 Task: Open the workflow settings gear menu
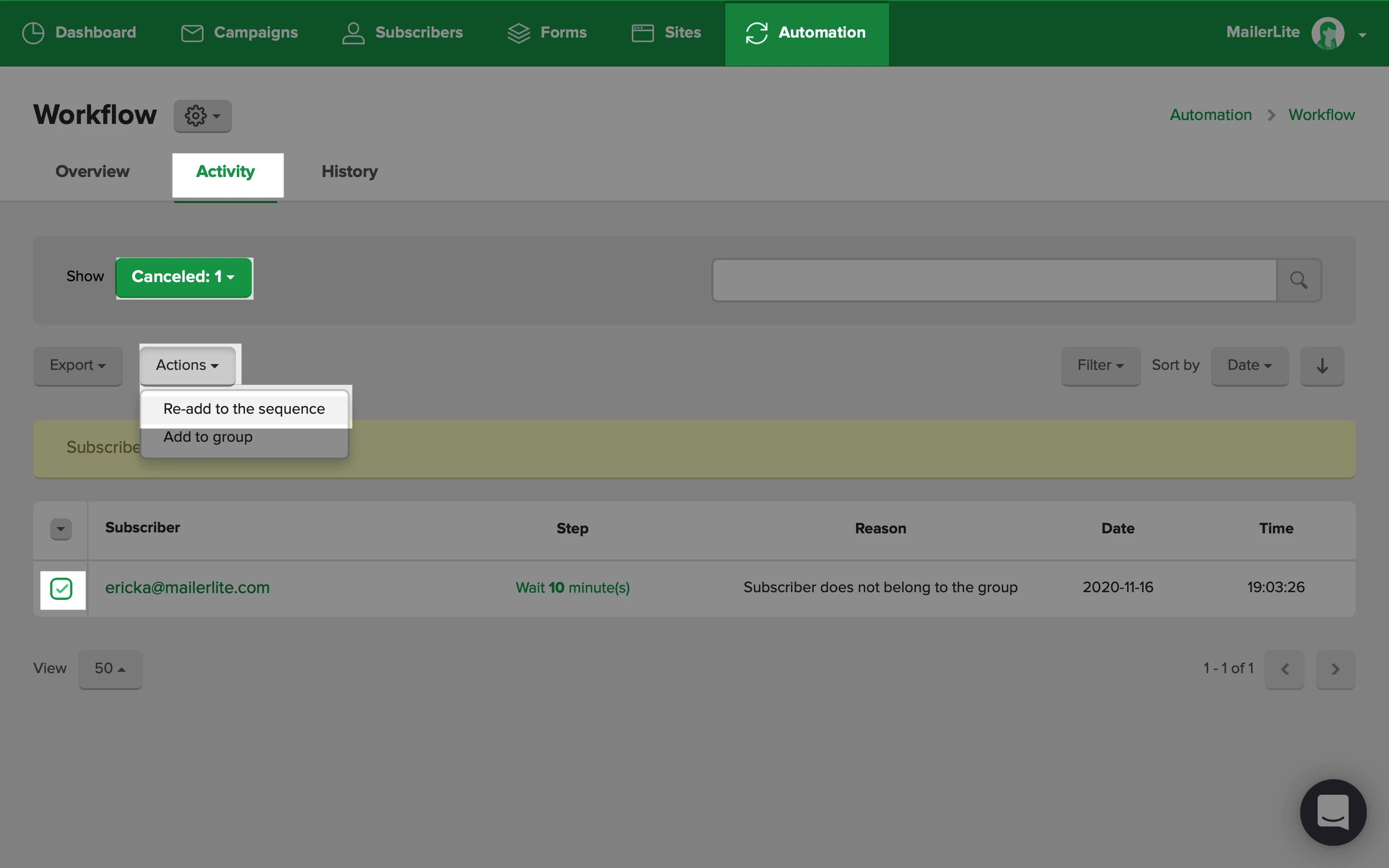coord(202,116)
